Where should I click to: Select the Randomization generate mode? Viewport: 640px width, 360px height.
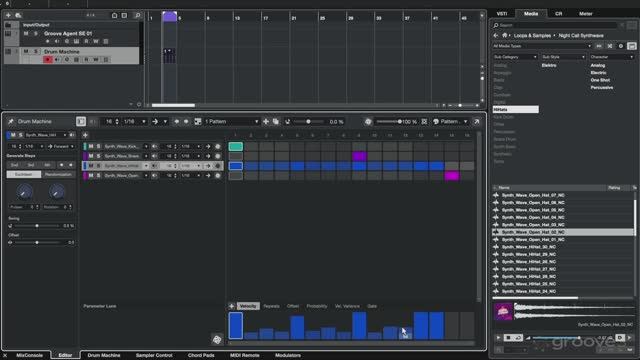(x=58, y=174)
